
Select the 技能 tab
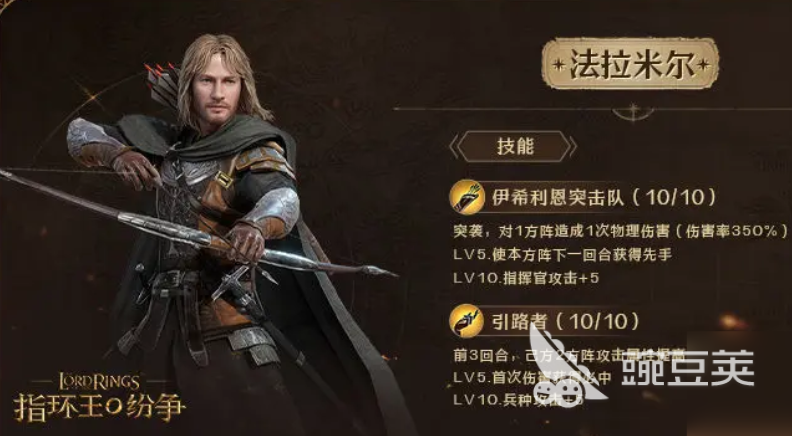[513, 147]
